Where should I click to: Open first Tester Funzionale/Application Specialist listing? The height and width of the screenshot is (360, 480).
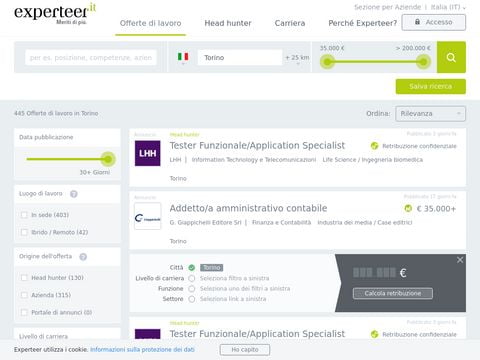point(257,146)
